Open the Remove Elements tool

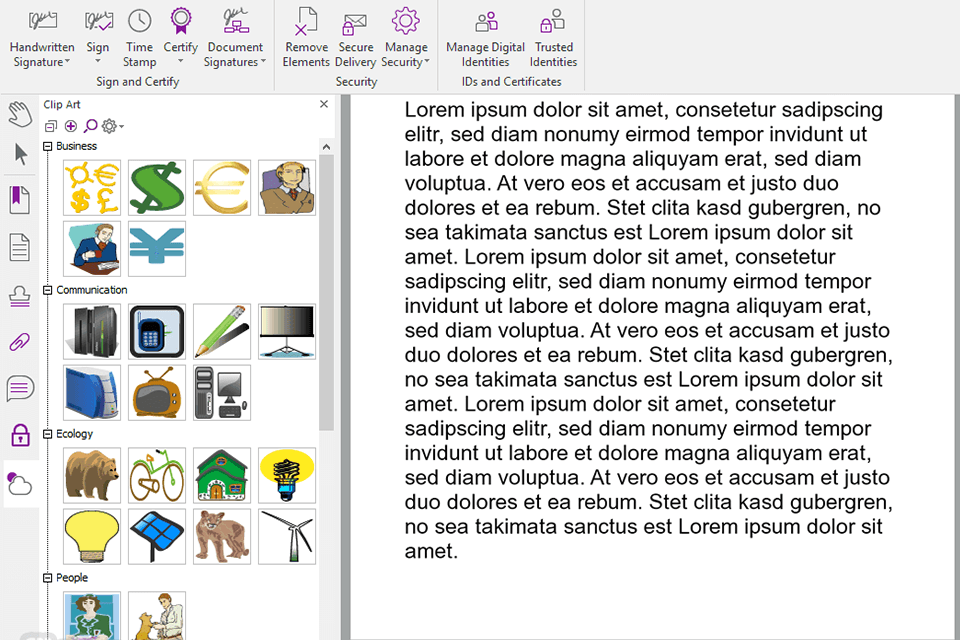click(306, 22)
